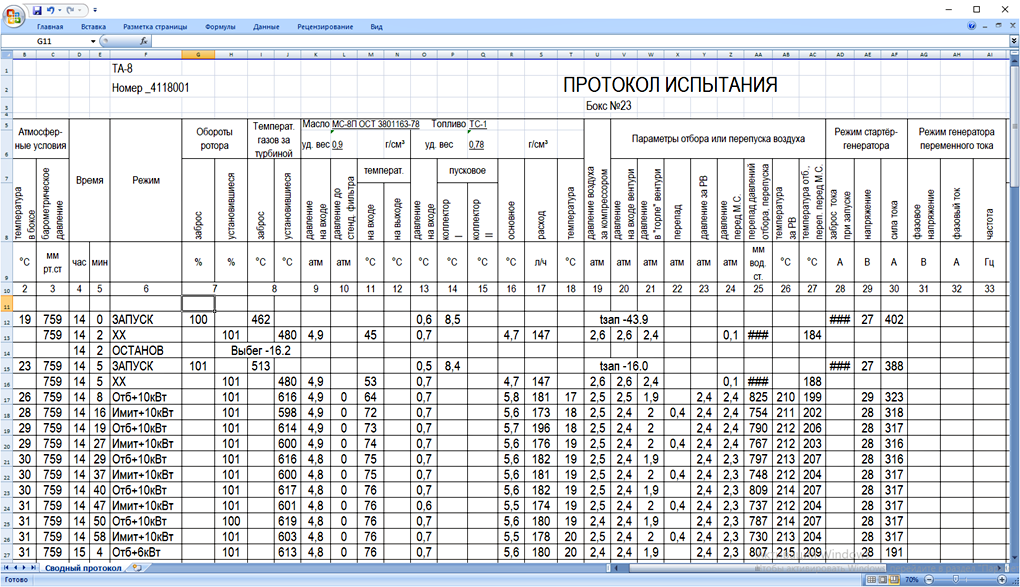Open the Undo history dropdown arrow
Screen dimensions: 1020x587
[58, 9]
